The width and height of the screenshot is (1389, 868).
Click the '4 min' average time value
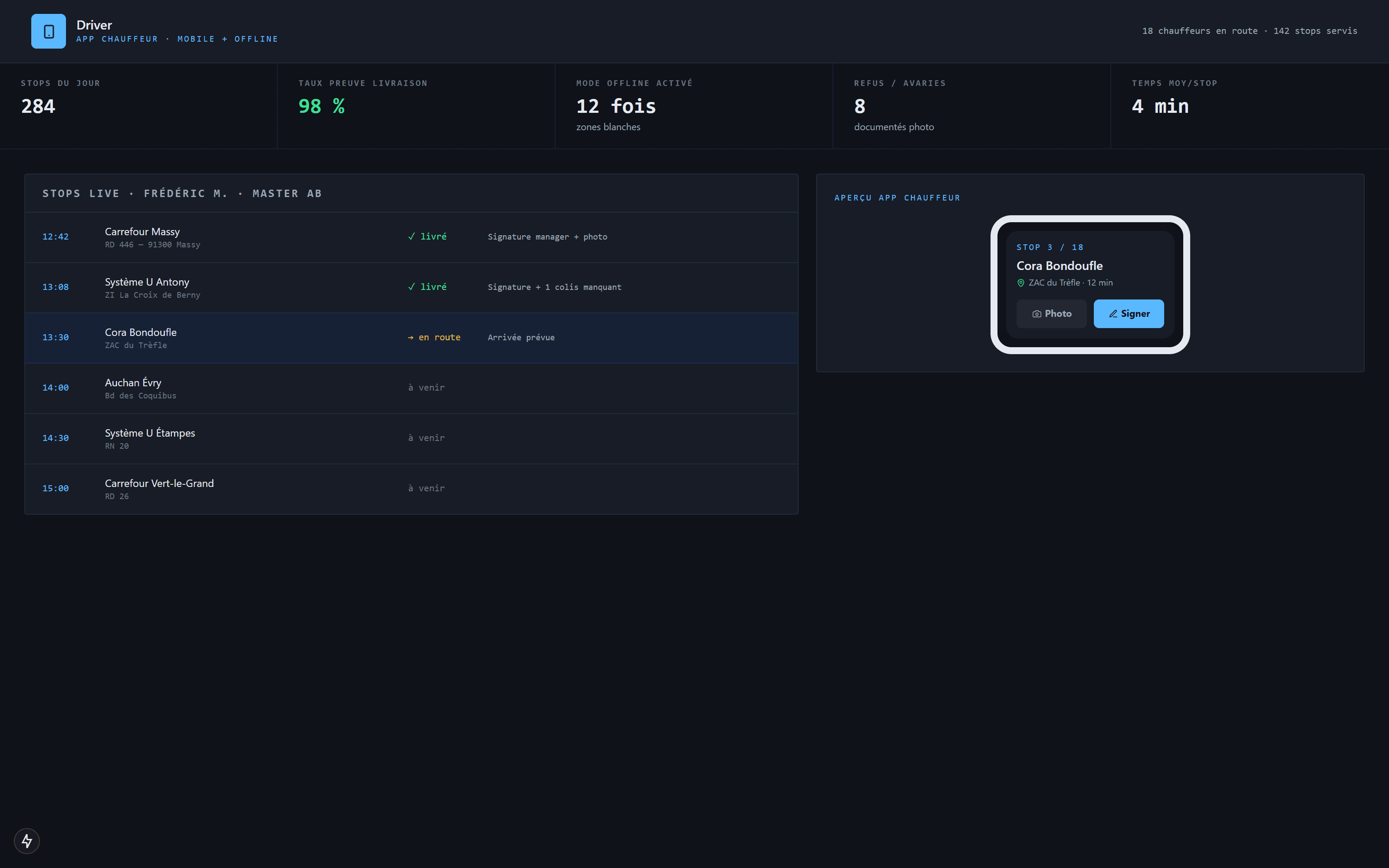click(x=1160, y=107)
